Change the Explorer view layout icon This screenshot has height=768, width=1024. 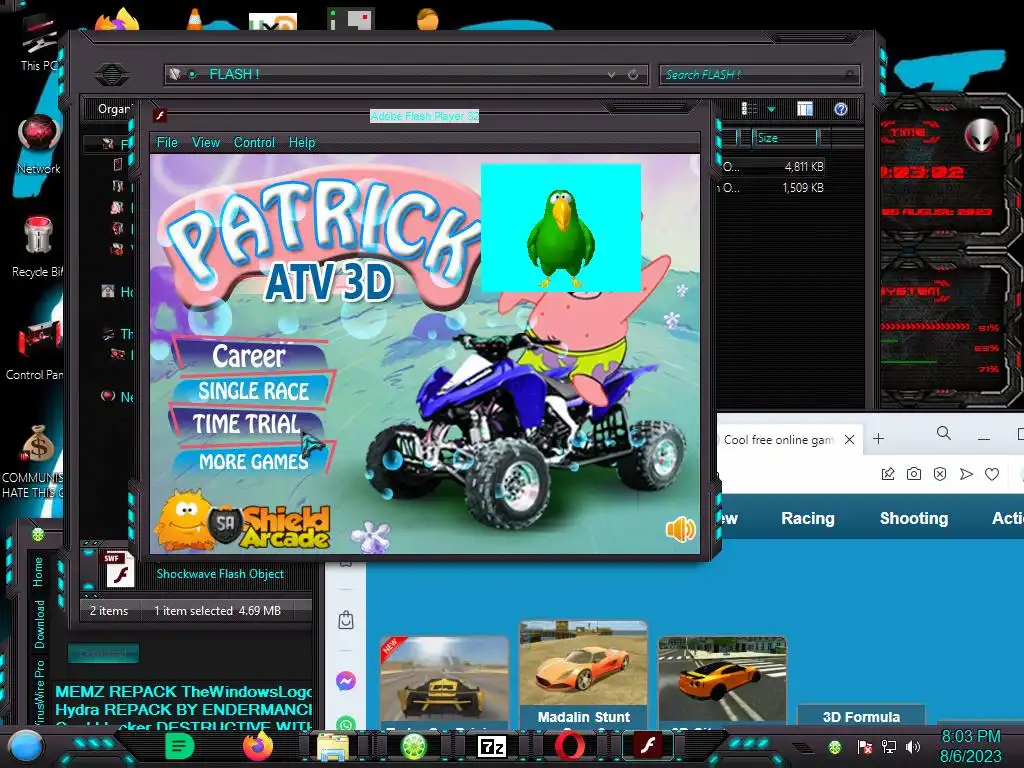click(x=749, y=109)
